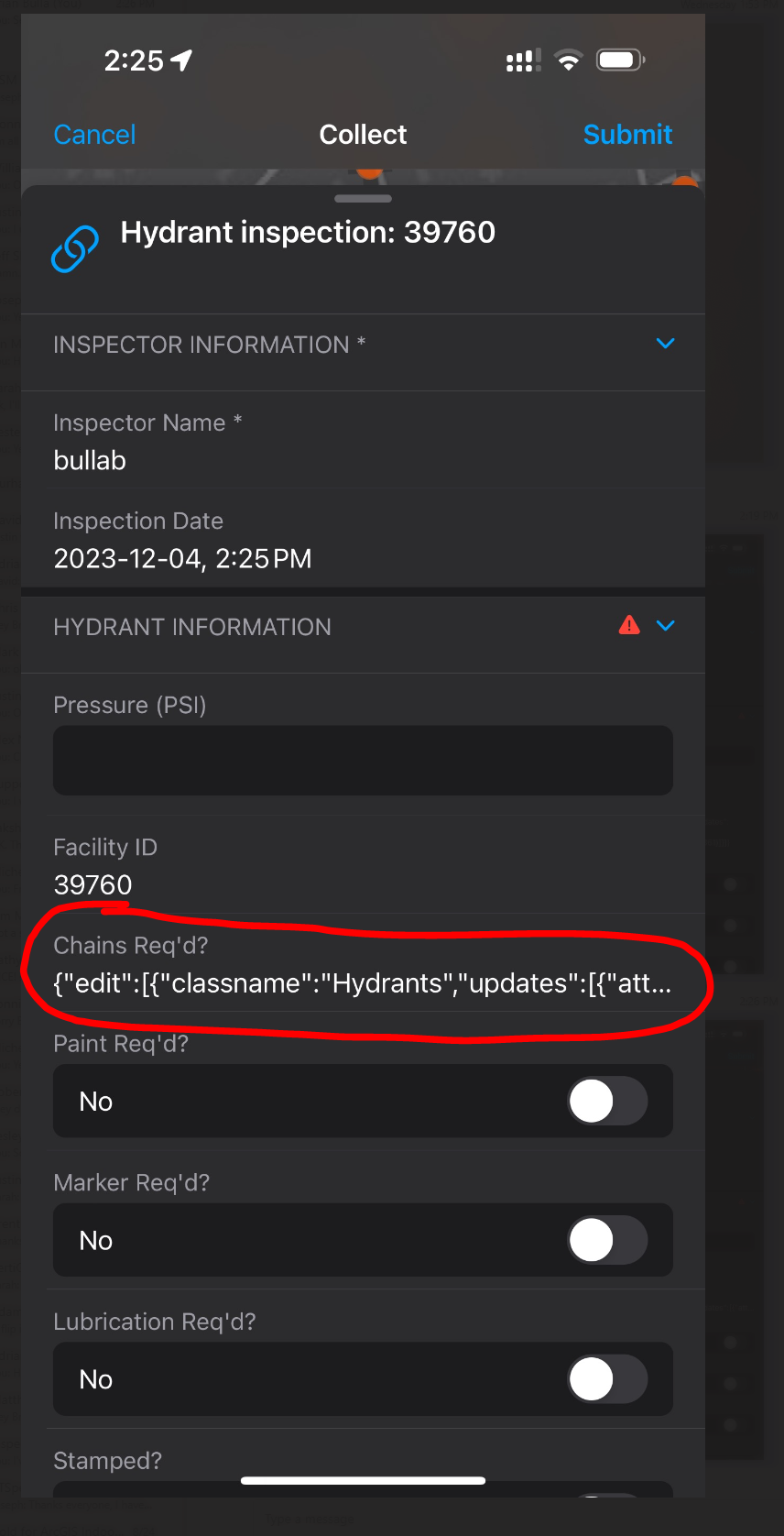Tap the Wi-Fi status icon
This screenshot has width=784, height=1536.
coord(569,61)
